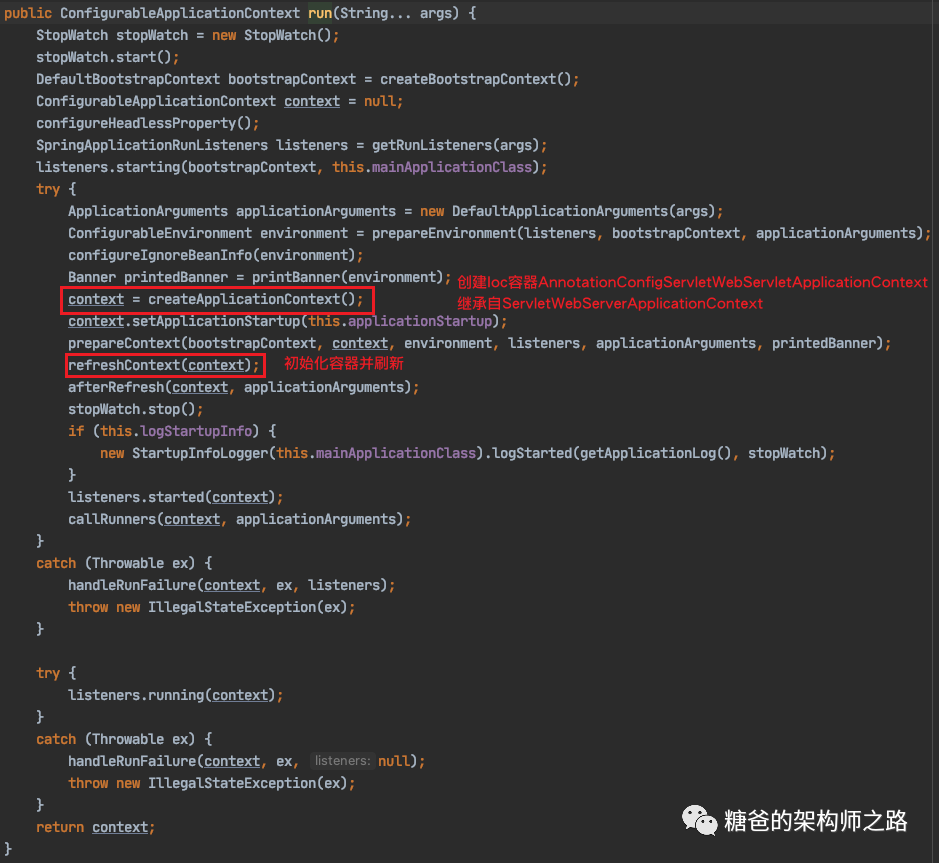Click listeners.started(context) call
This screenshot has width=939, height=863.
(x=172, y=497)
